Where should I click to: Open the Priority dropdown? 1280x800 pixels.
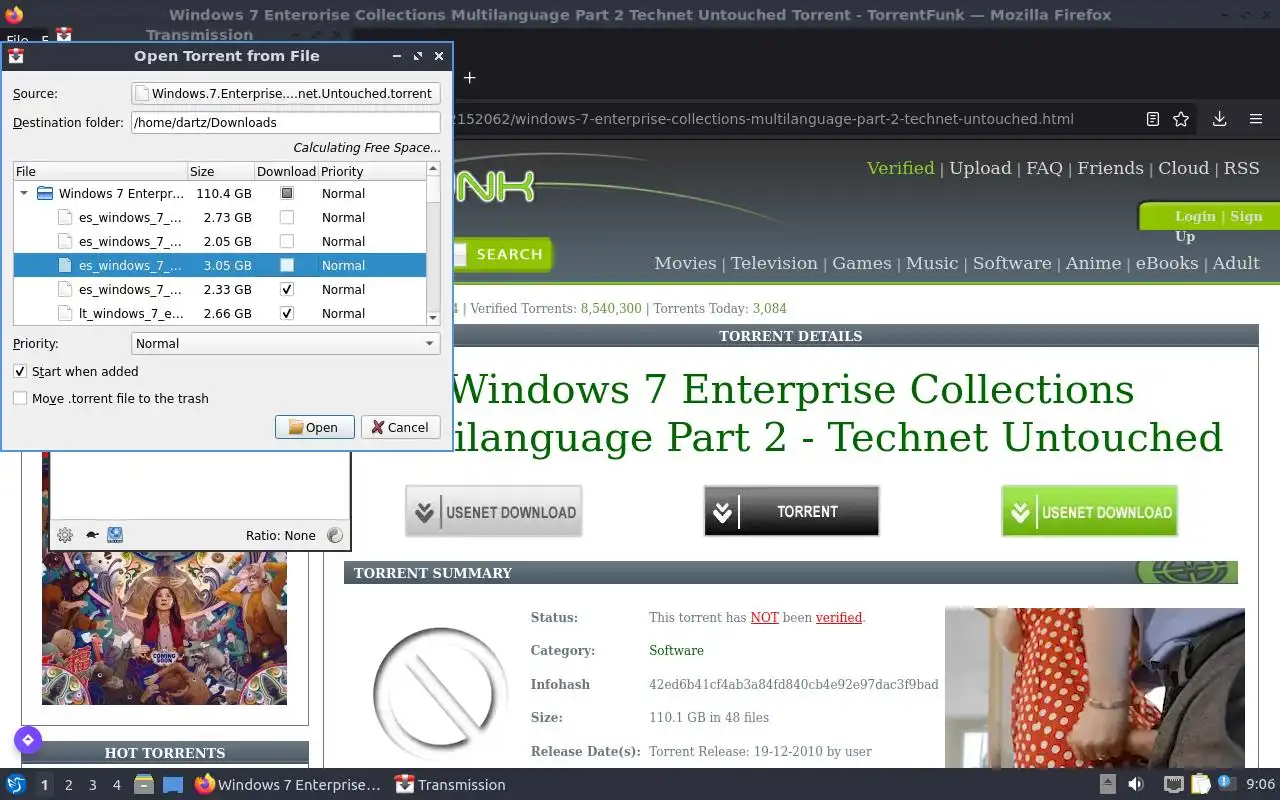click(286, 344)
